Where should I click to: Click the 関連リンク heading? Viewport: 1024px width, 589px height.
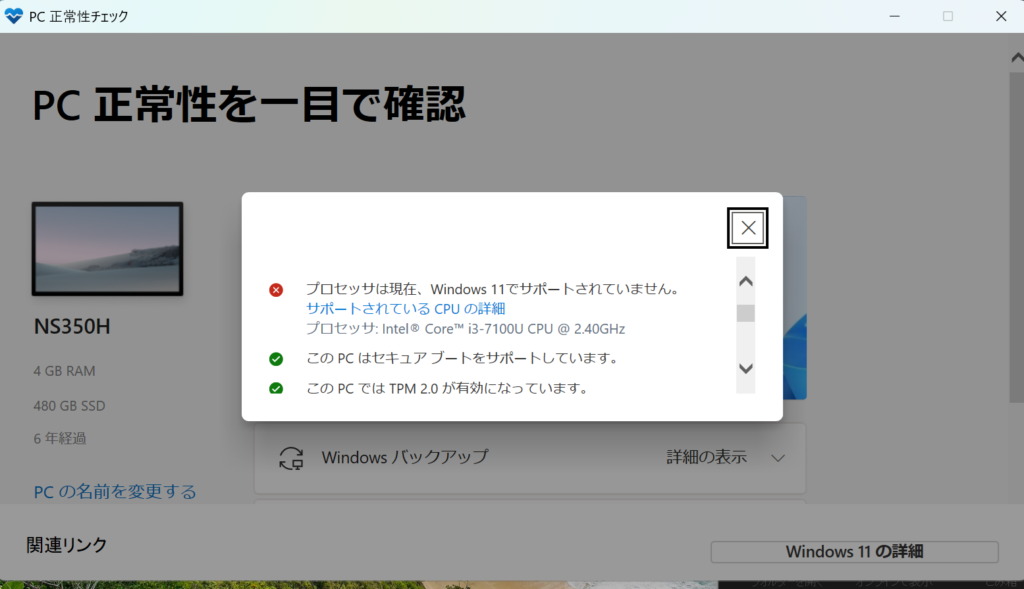67,545
